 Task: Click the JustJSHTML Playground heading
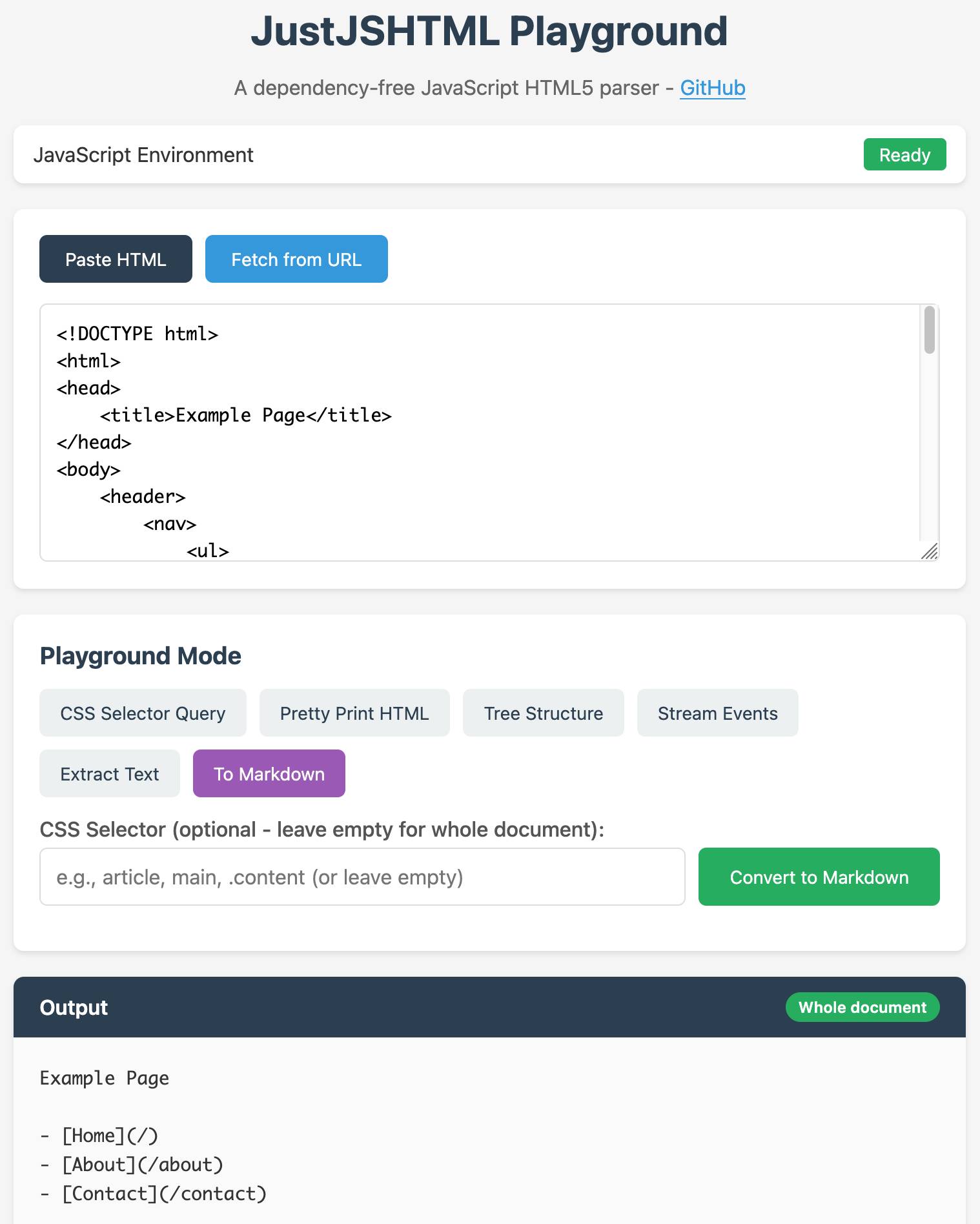[490, 31]
